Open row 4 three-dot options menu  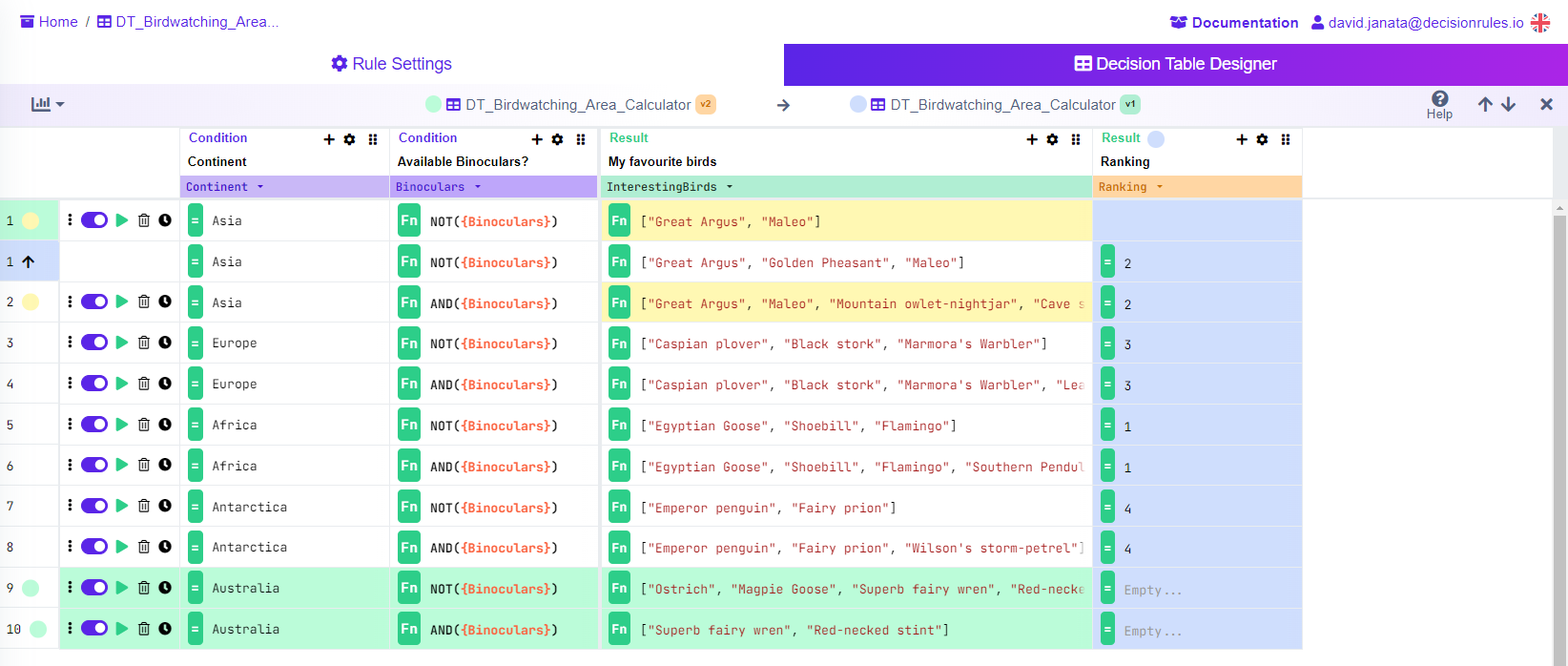coord(70,384)
